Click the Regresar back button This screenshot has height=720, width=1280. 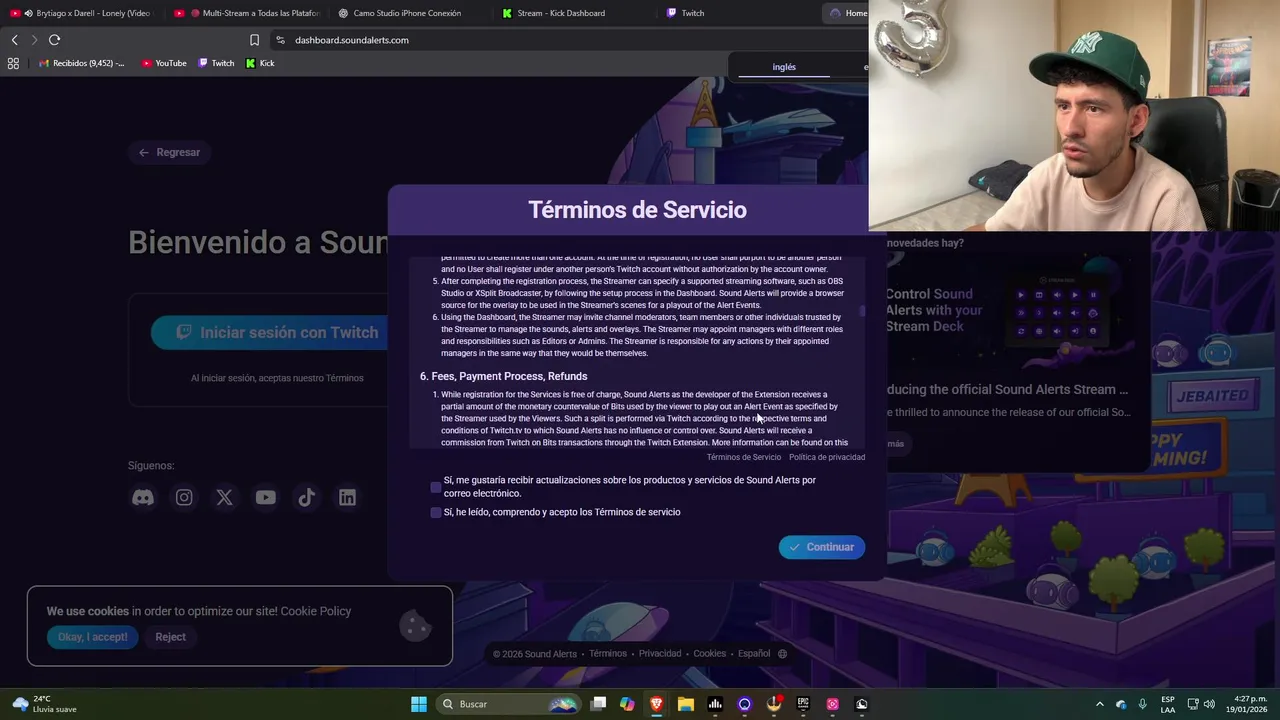[x=169, y=152]
